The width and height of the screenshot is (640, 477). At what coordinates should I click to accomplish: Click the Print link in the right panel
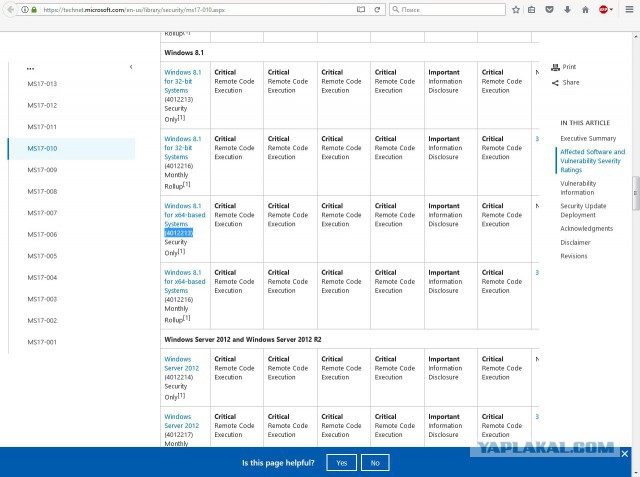(x=564, y=67)
